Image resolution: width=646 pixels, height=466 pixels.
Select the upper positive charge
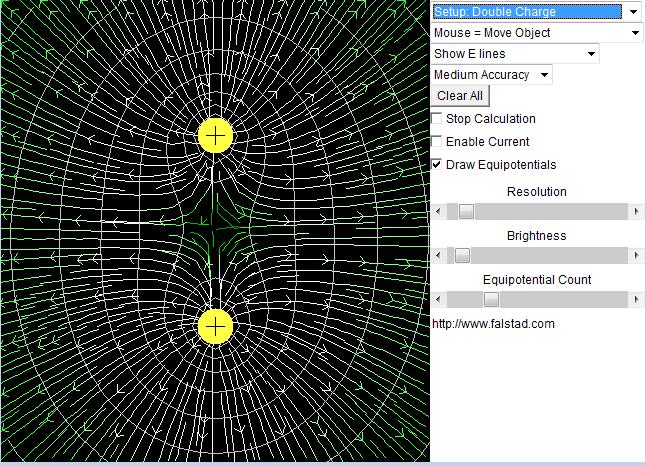(x=215, y=136)
